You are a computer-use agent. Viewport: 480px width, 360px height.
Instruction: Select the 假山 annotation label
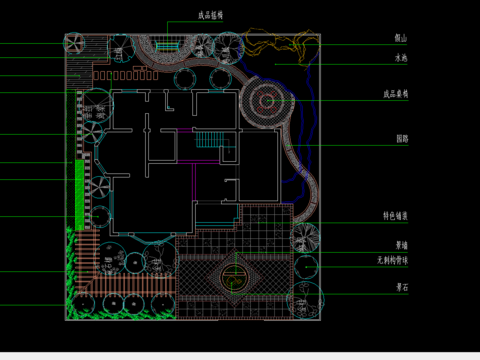[400, 38]
